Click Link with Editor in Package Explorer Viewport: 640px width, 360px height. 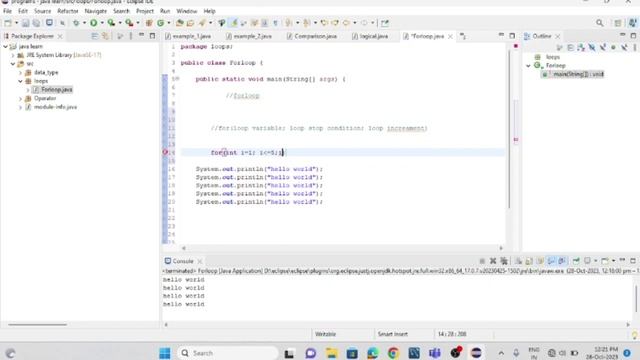(106, 36)
